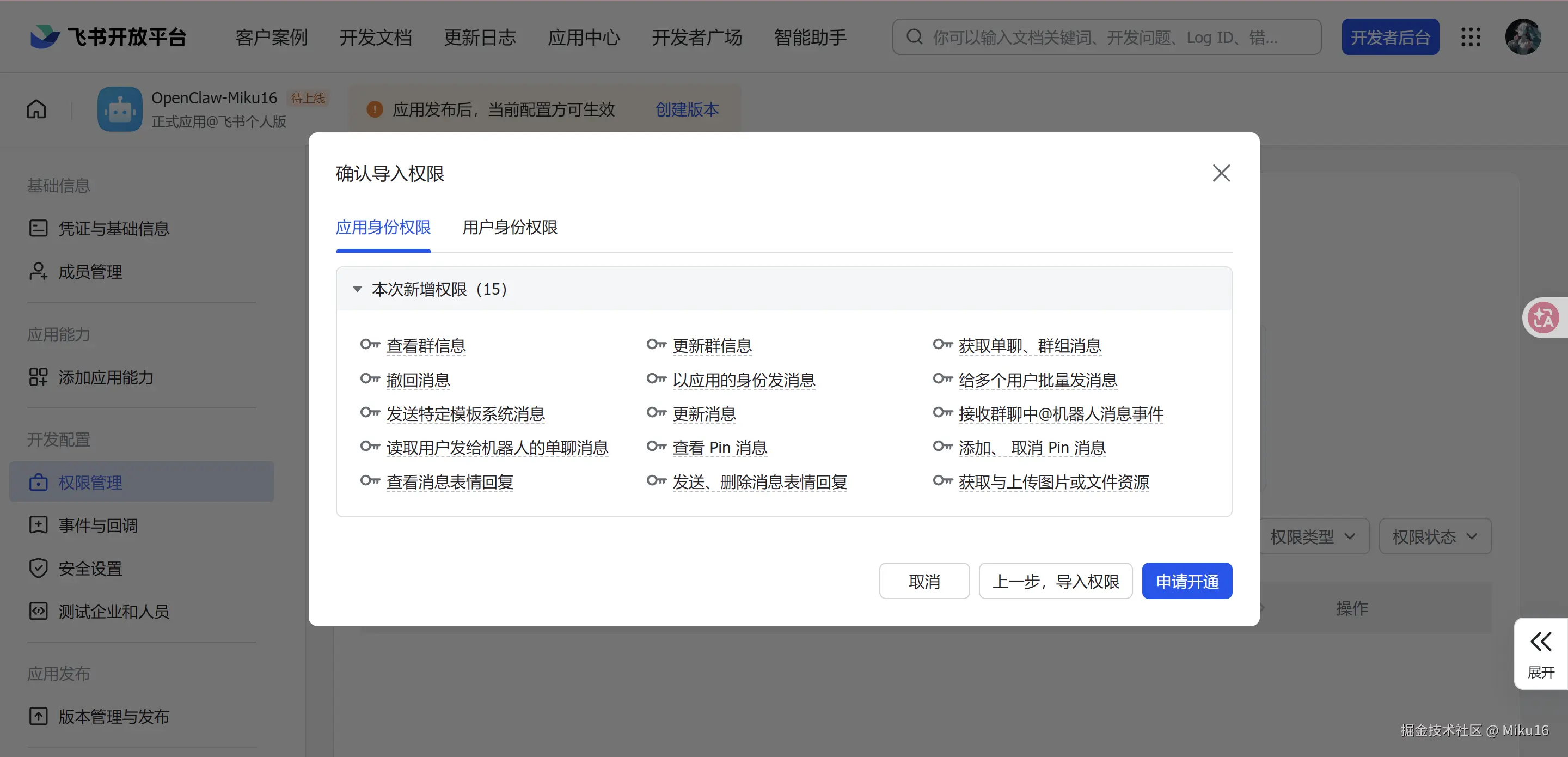Collapse the 本次新增权限 (15) section
The width and height of the screenshot is (1568, 757).
coord(357,289)
